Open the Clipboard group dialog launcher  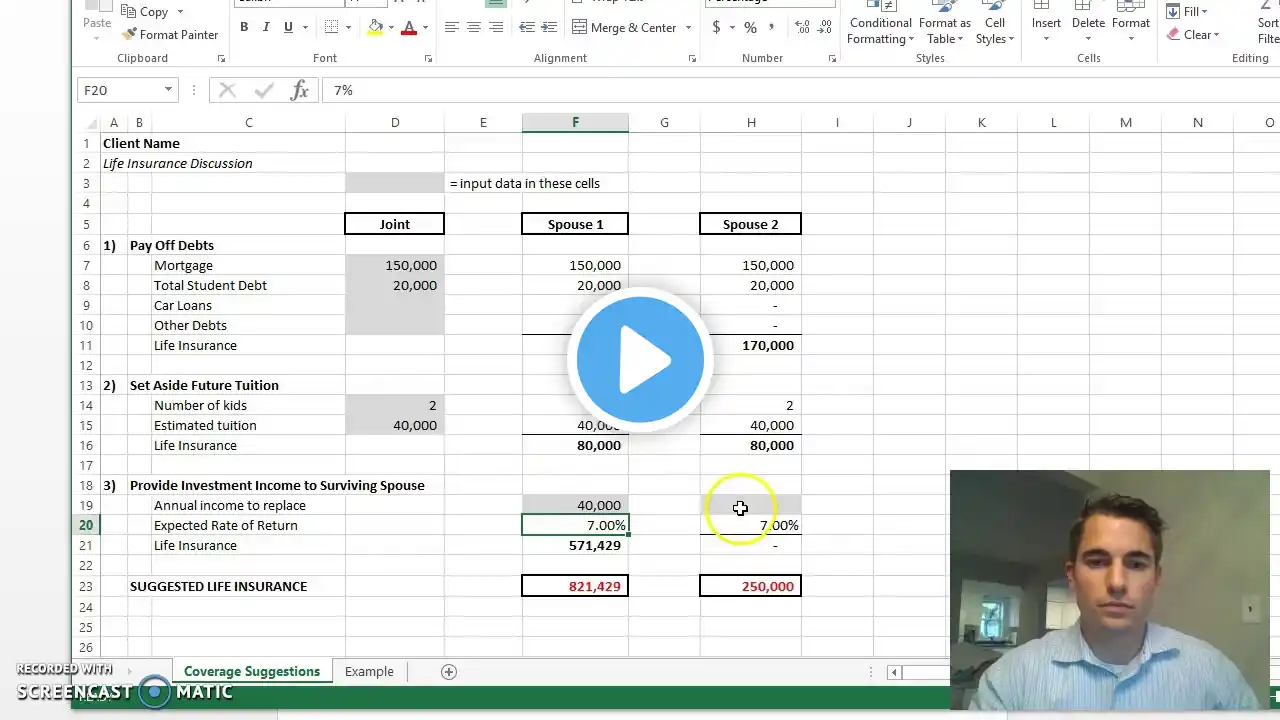click(221, 59)
